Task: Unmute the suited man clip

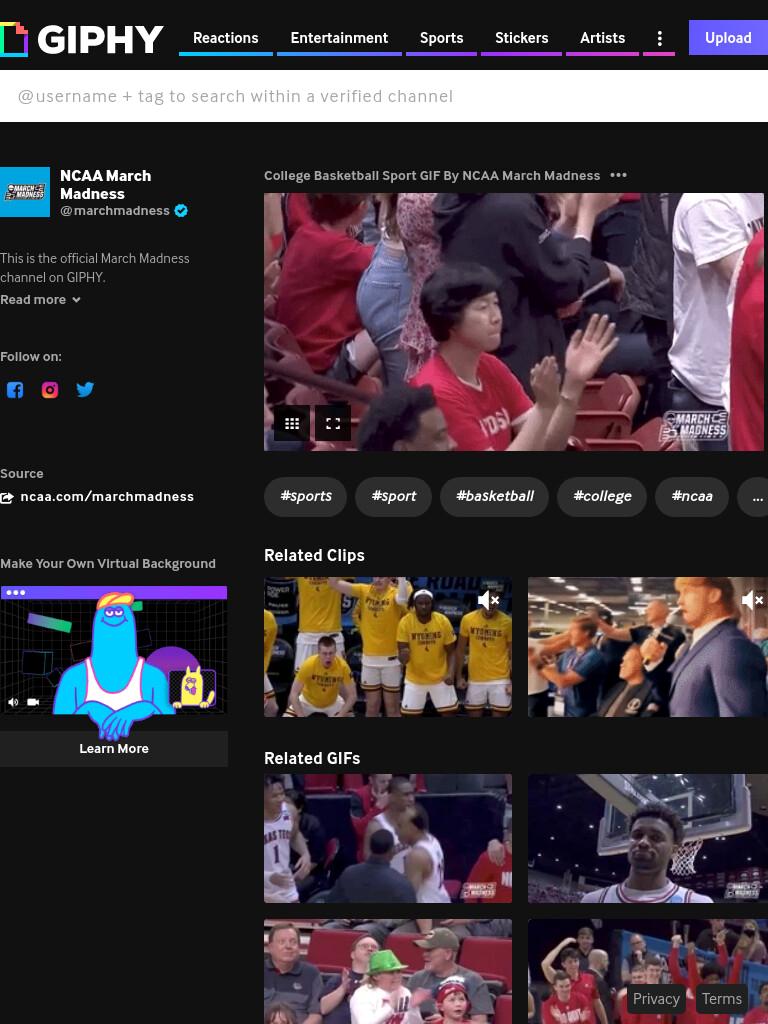Action: tap(752, 600)
